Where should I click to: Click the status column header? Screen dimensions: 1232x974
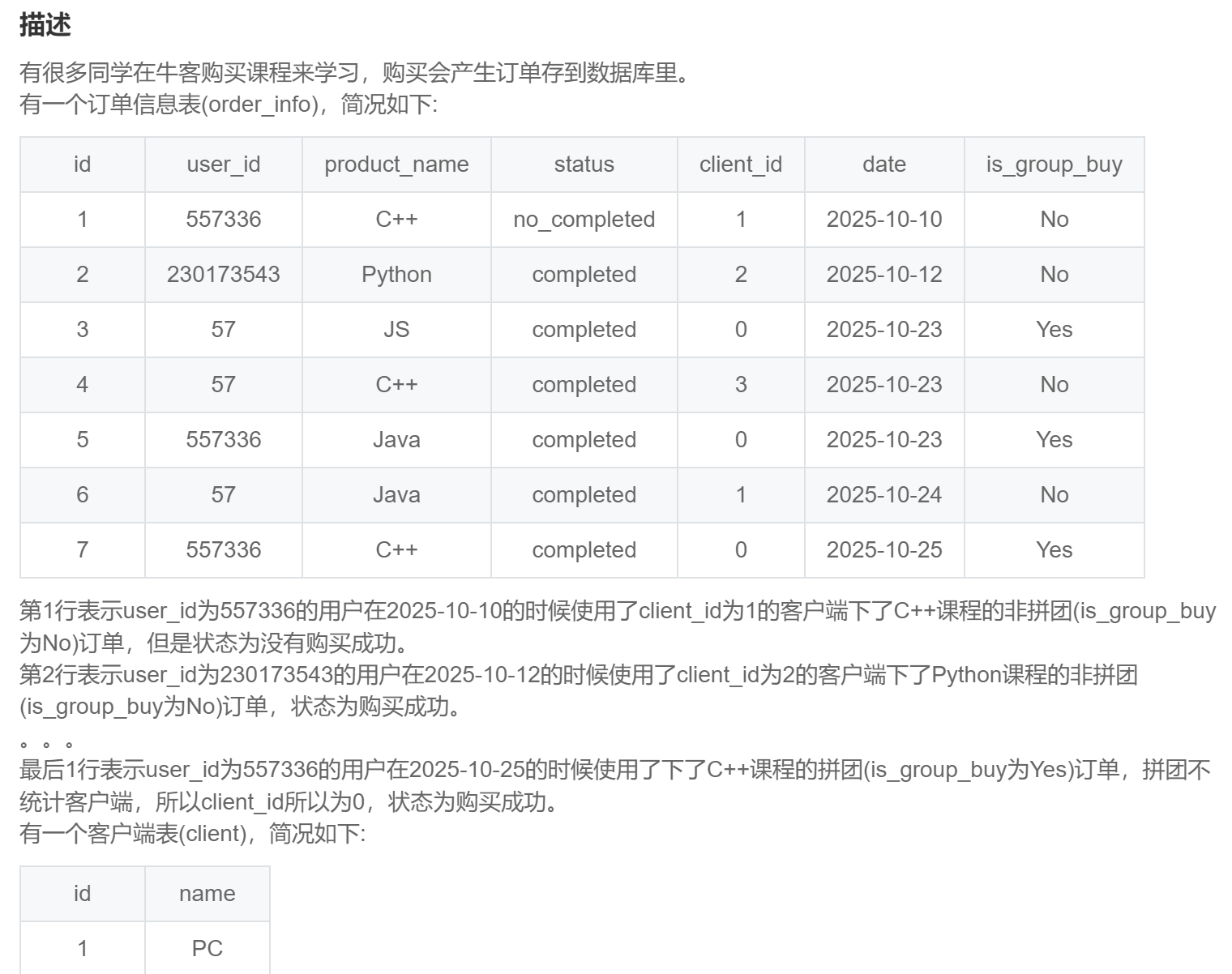click(x=584, y=164)
